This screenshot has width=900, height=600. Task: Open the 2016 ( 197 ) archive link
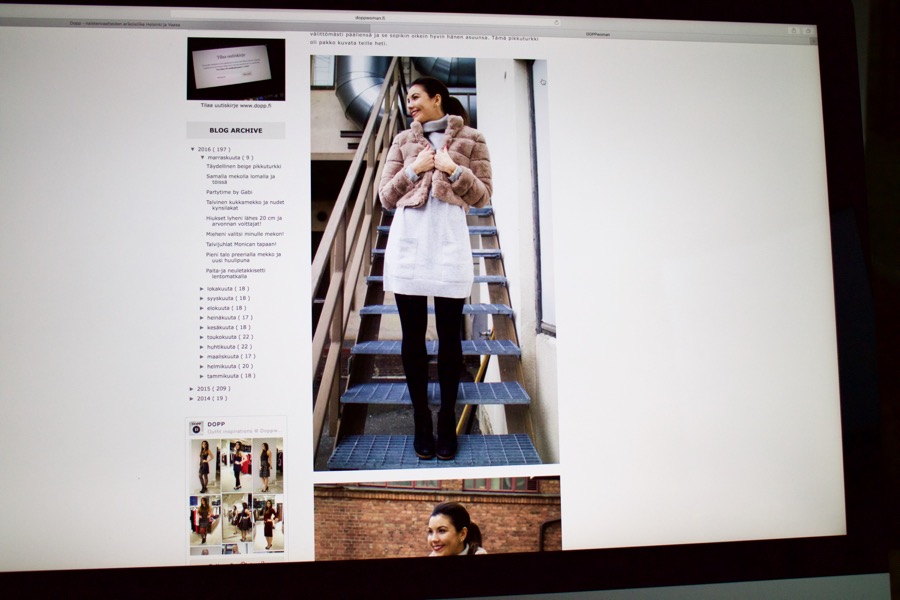(214, 149)
